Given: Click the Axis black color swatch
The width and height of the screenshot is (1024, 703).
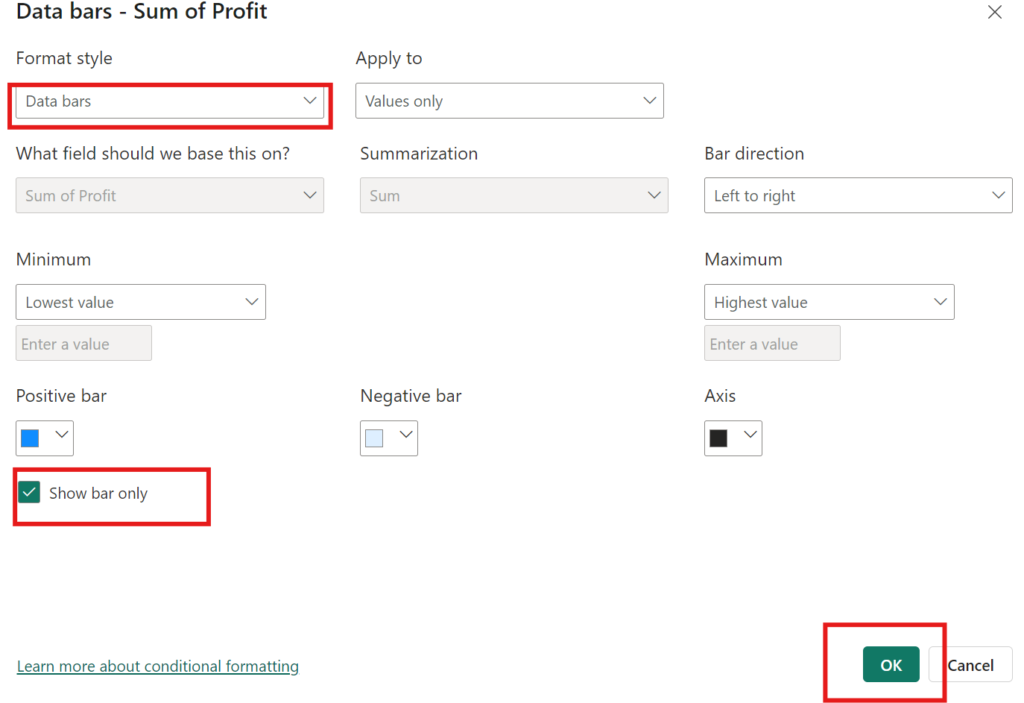Looking at the screenshot, I should (718, 438).
